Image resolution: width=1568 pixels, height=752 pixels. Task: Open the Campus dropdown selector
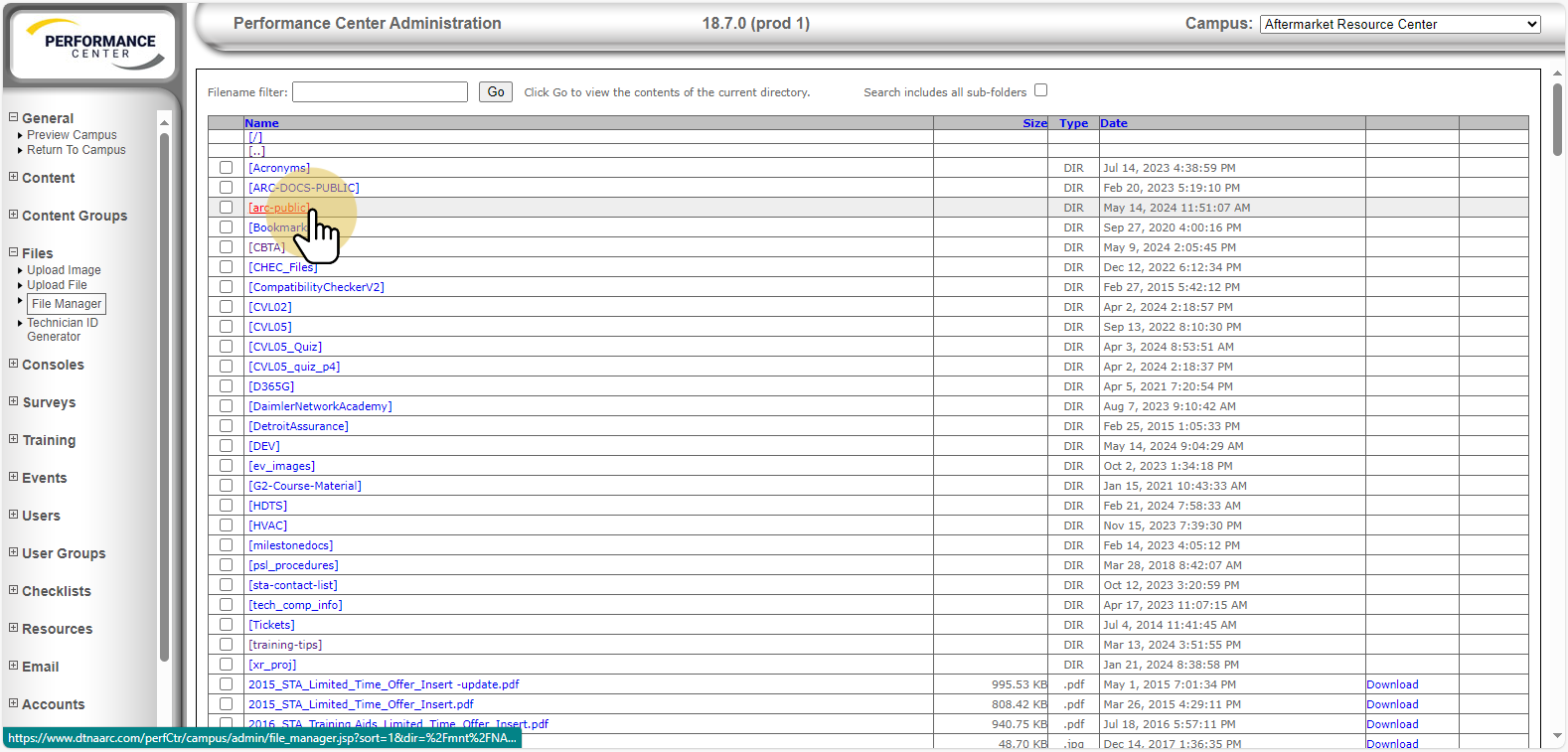click(1400, 24)
